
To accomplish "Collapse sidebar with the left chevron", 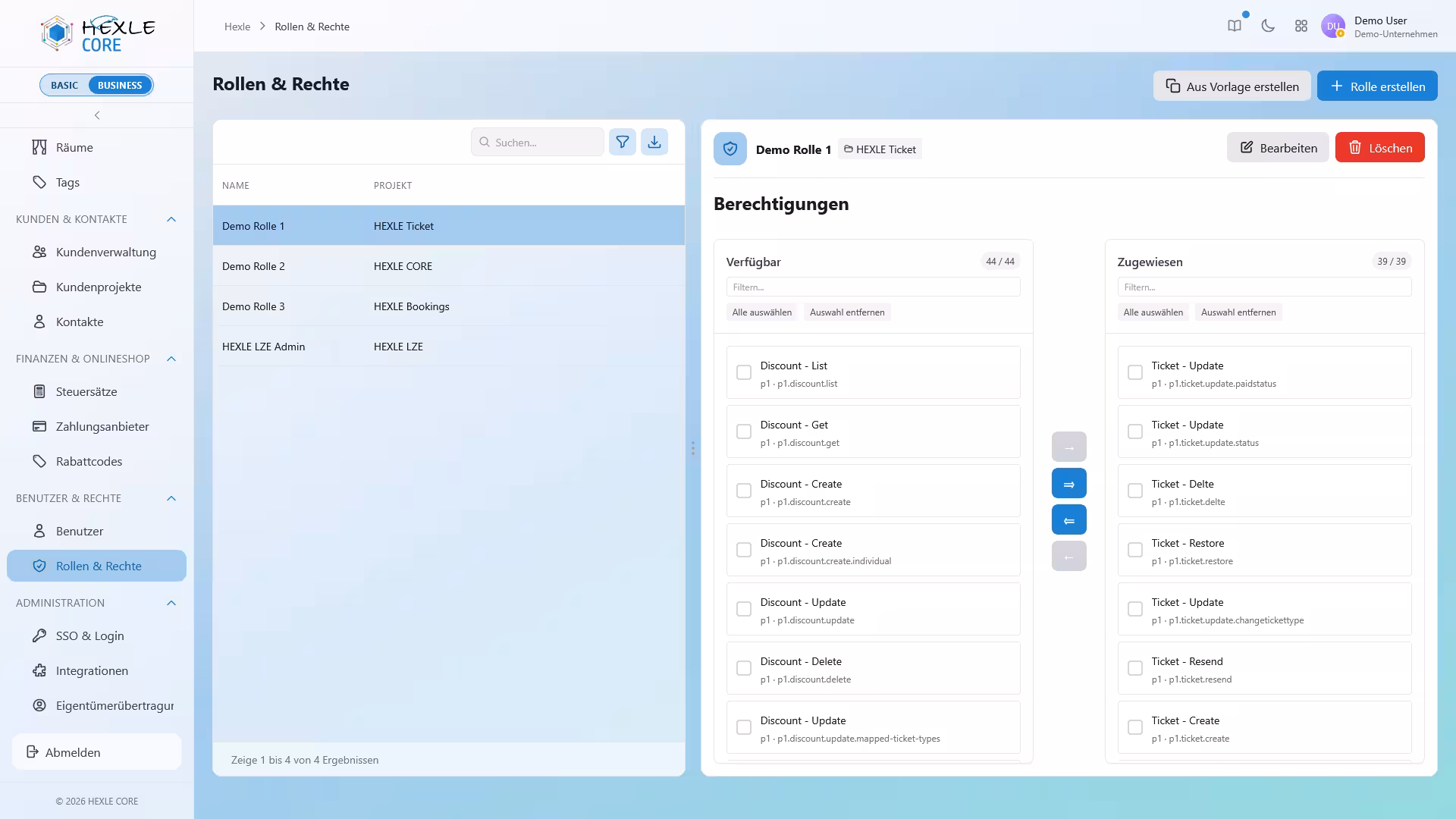I will click(97, 115).
